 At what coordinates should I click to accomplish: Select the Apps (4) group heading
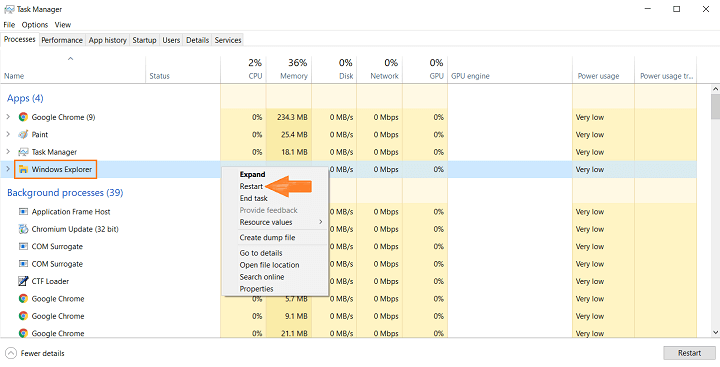pyautogui.click(x=25, y=98)
